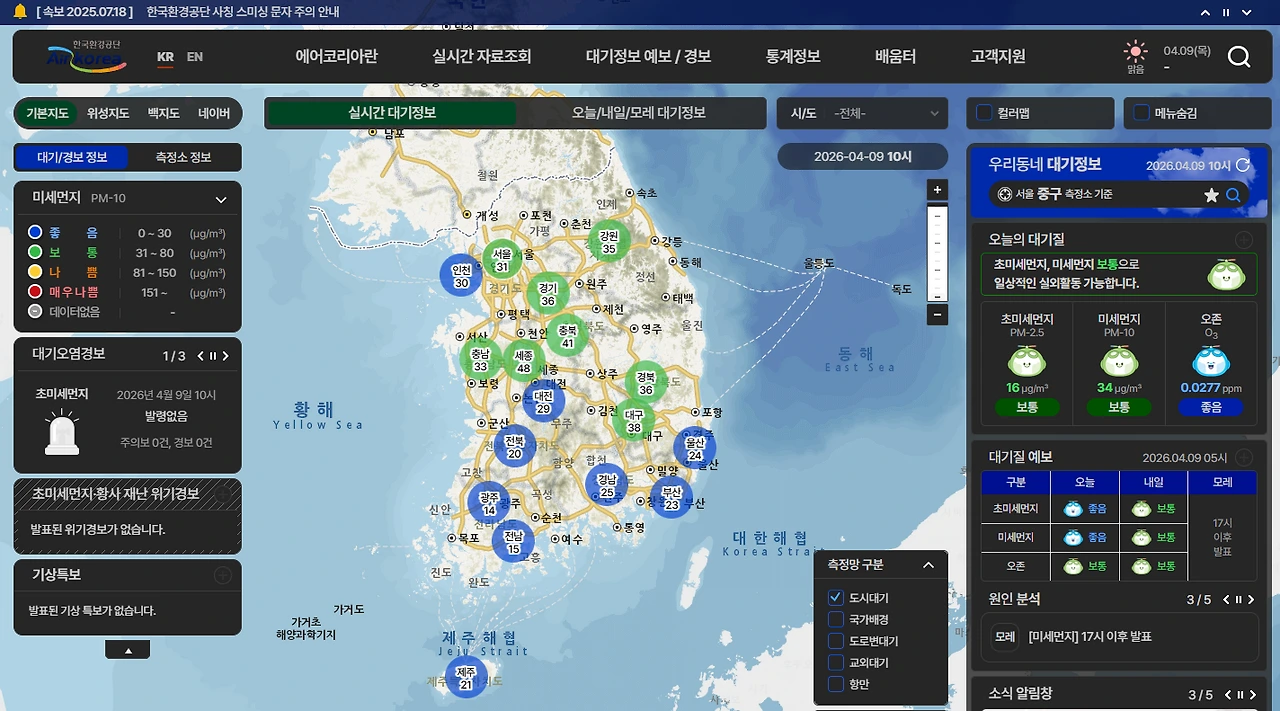Enable the 메뉴숨김 checkbox

point(1141,113)
